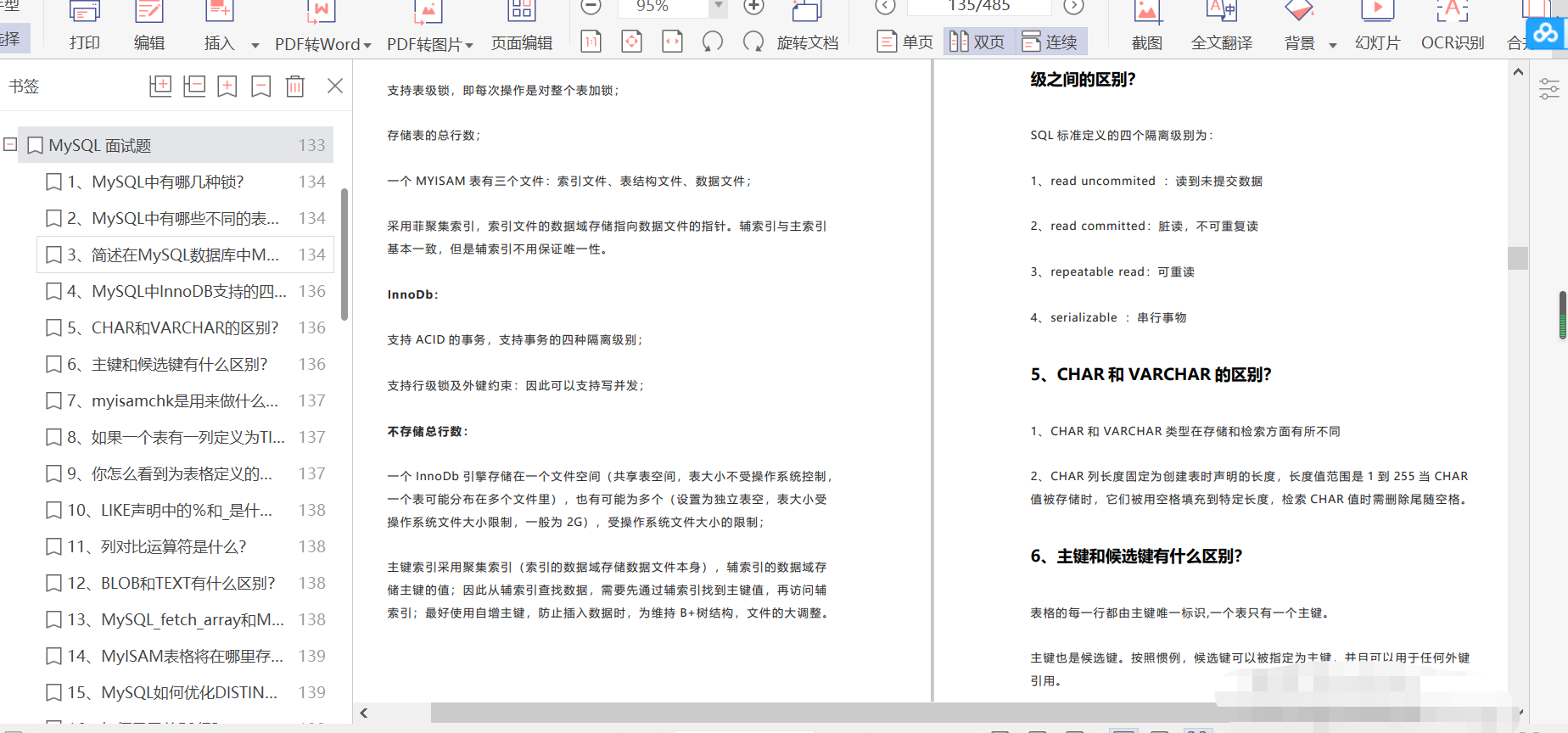1568x733 pixels.
Task: Open the 背景 dropdown arrow
Action: [x=1333, y=45]
